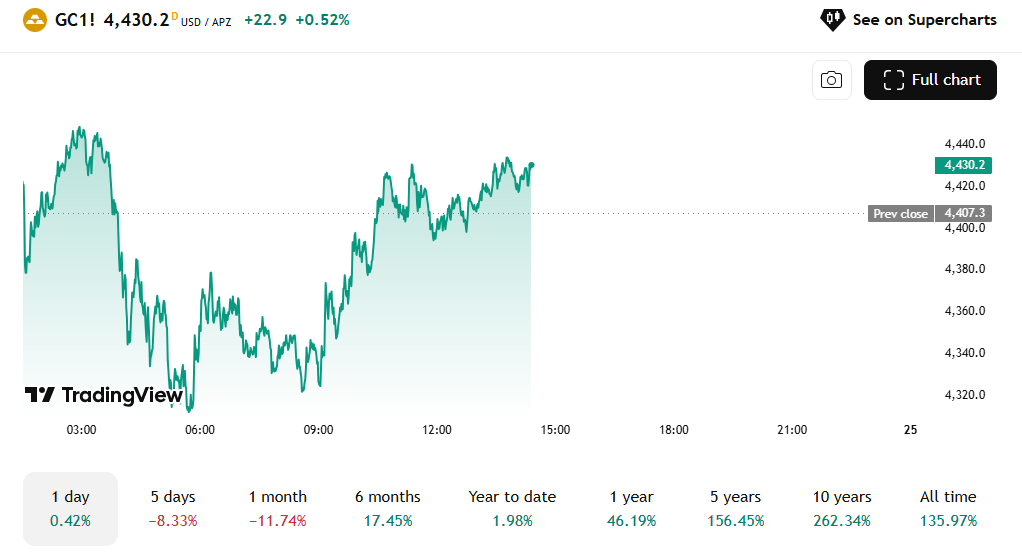Click the green 4,430.2 current price tag
Screen dimensions: 1022x555
962,165
